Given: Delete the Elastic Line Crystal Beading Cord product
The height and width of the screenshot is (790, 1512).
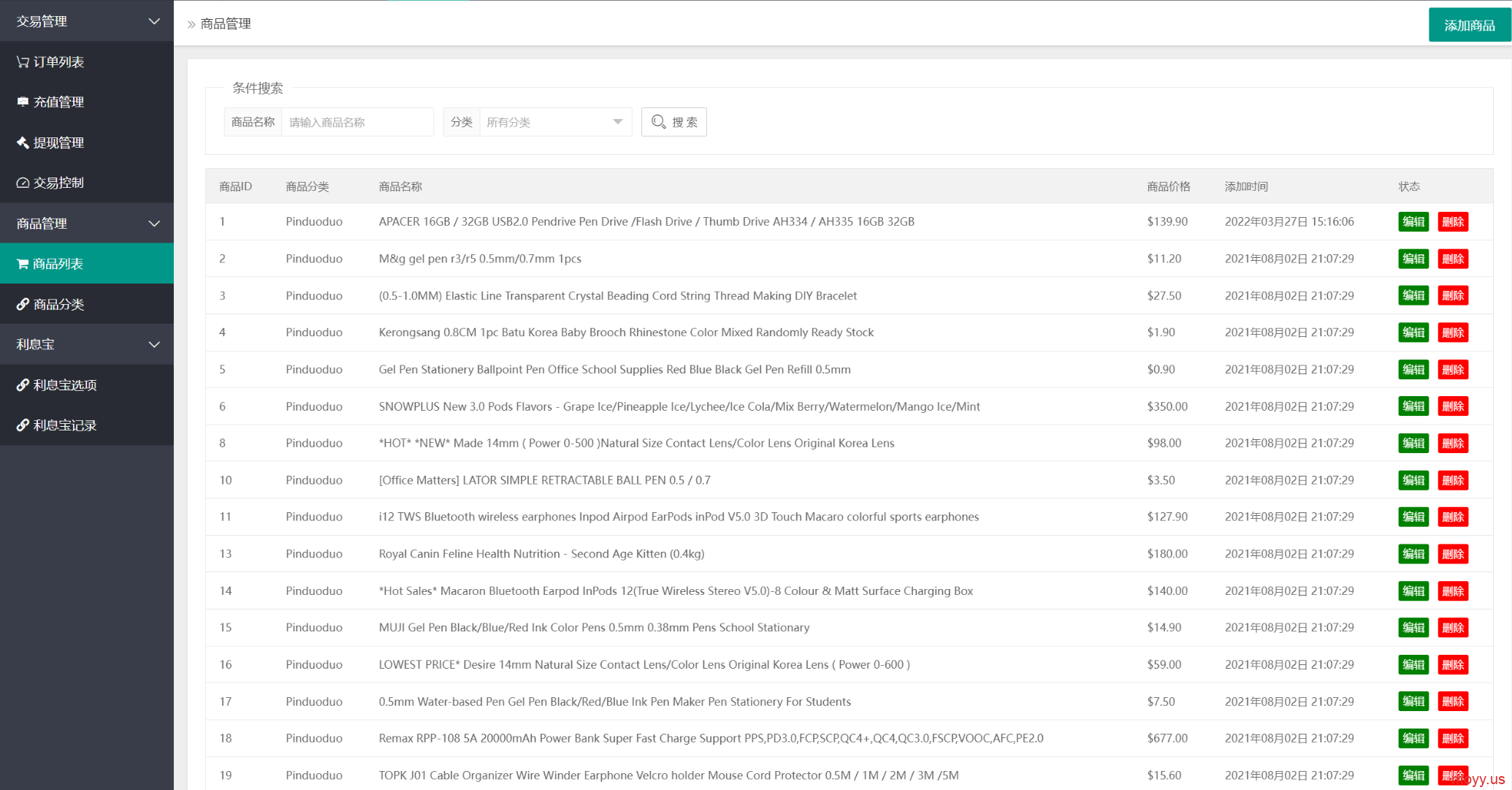Looking at the screenshot, I should point(1453,296).
